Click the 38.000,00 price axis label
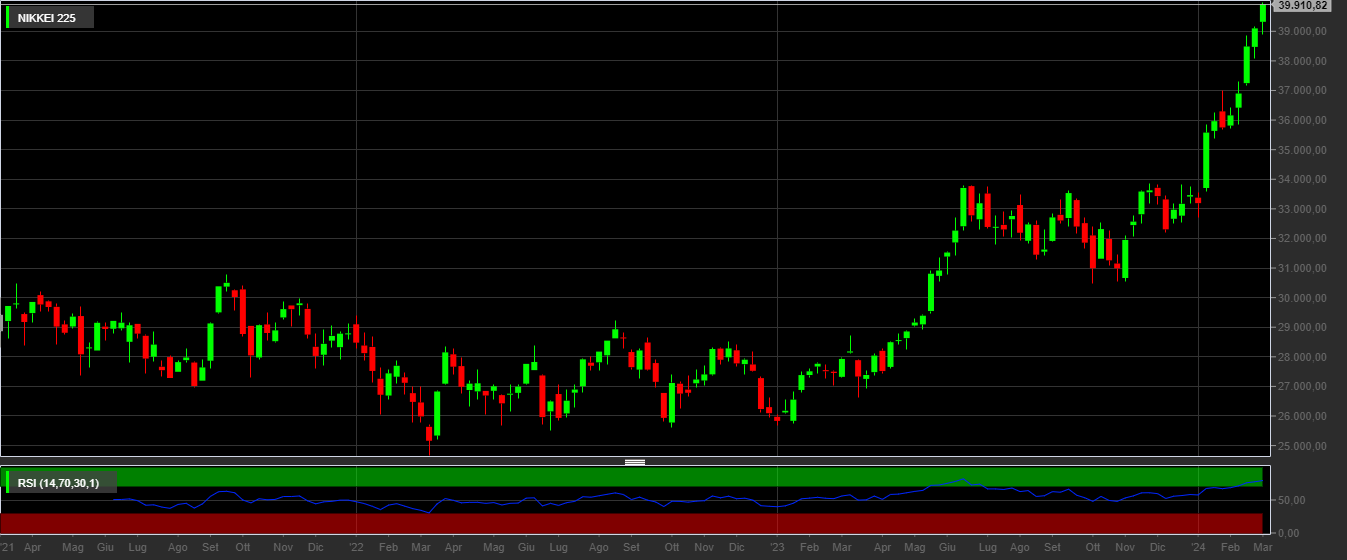Image resolution: width=1347 pixels, height=560 pixels. coord(1302,61)
